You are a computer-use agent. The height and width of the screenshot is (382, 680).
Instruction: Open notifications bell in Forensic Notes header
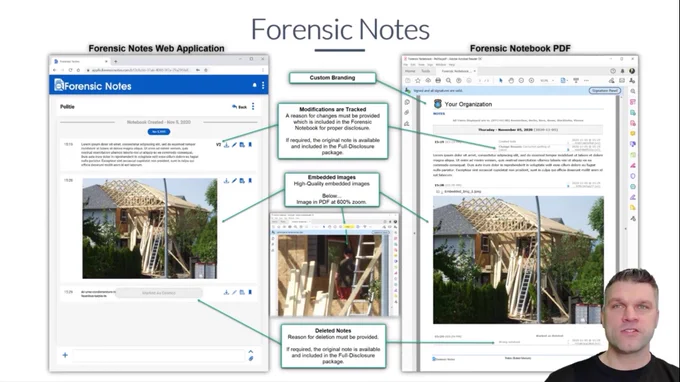tap(255, 85)
